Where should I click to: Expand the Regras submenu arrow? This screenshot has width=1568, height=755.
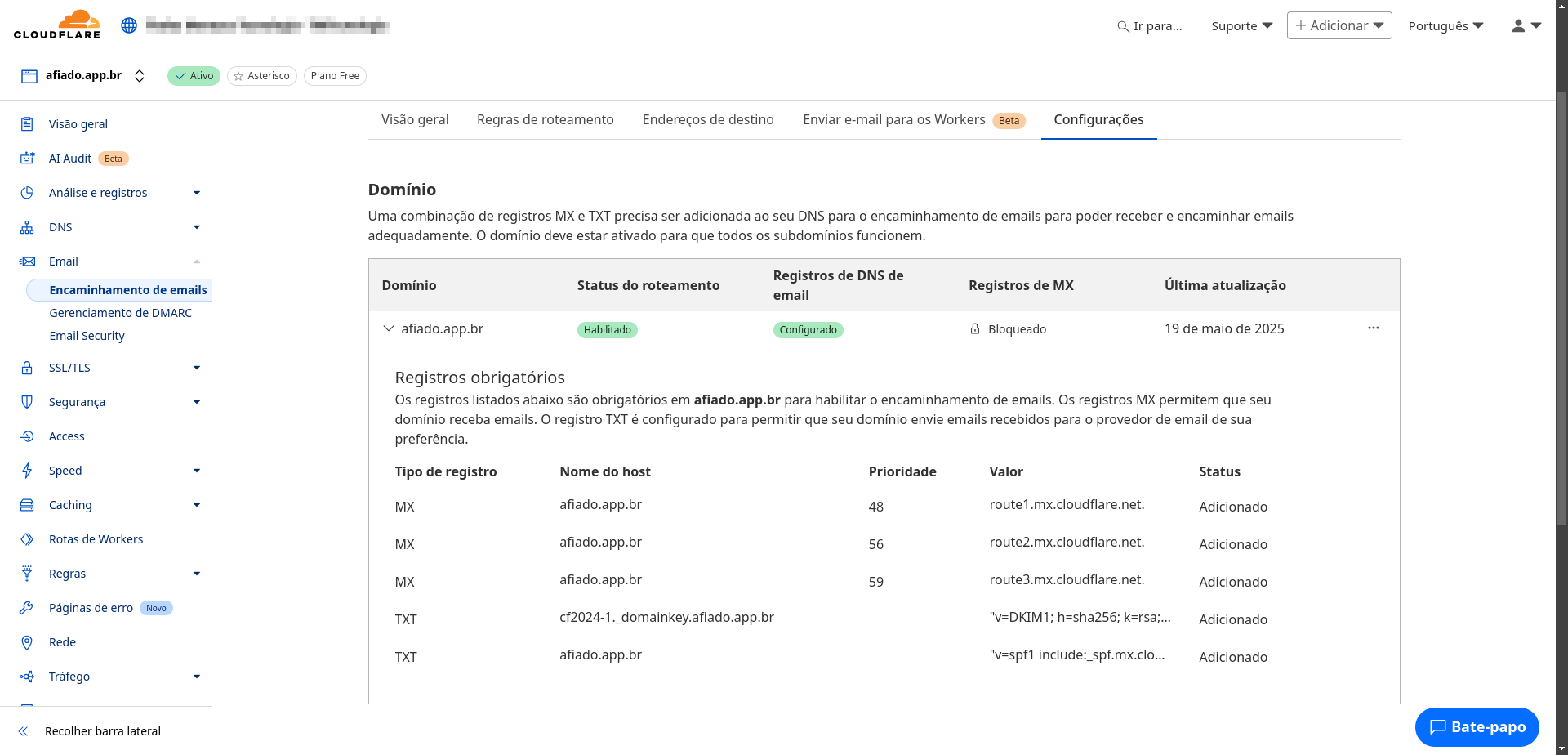[x=197, y=574]
